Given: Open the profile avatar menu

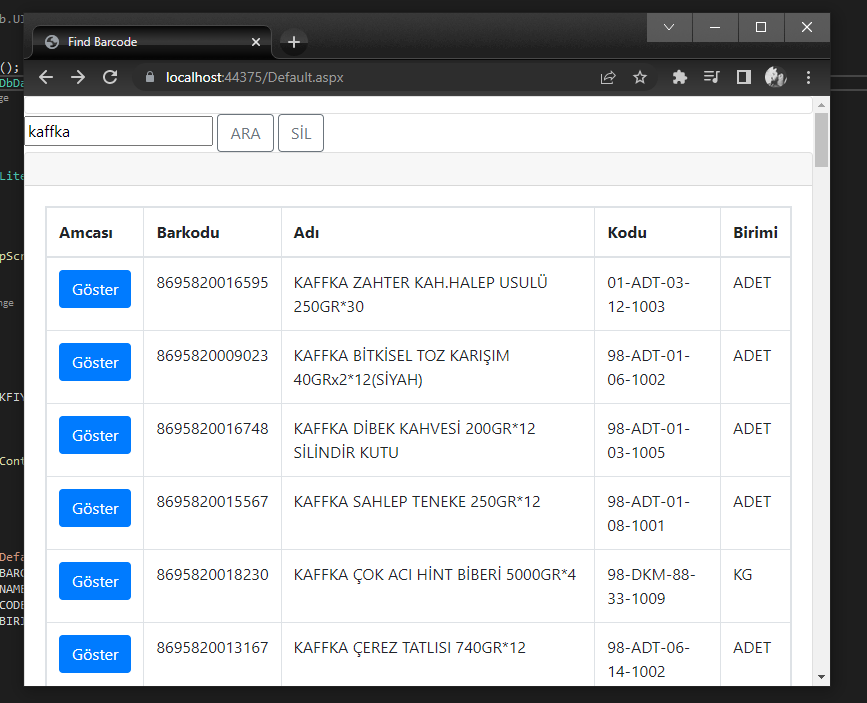Looking at the screenshot, I should tap(775, 77).
